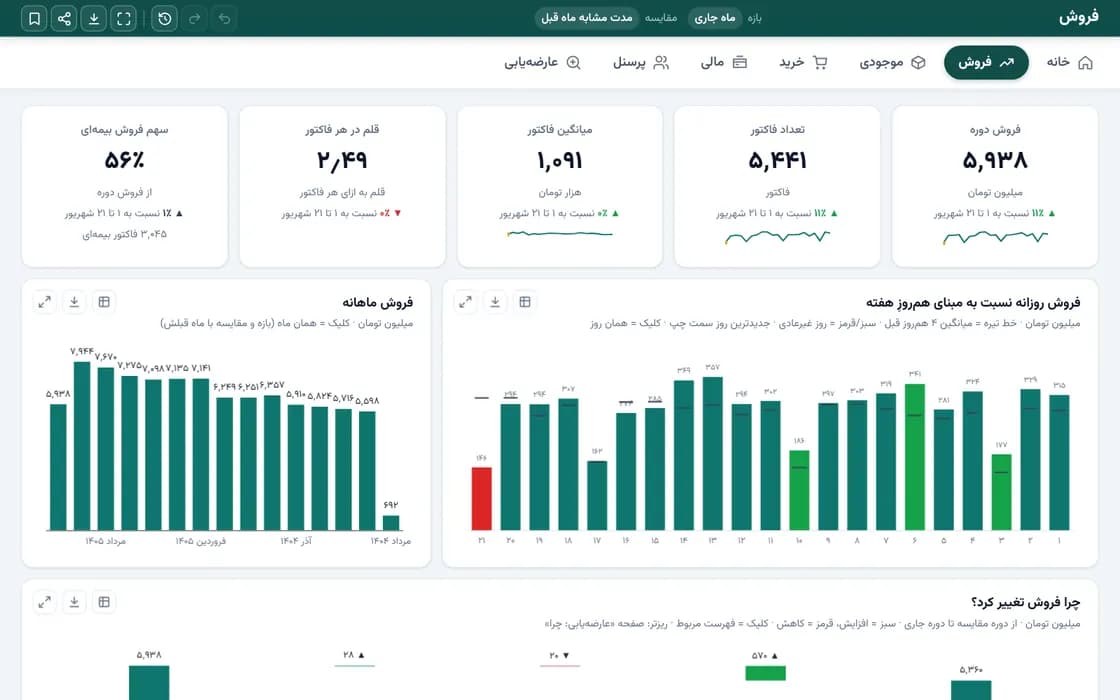The image size is (1120, 700).
Task: Click the short monthly bar labeled ۶۹۲
Action: 391,523
